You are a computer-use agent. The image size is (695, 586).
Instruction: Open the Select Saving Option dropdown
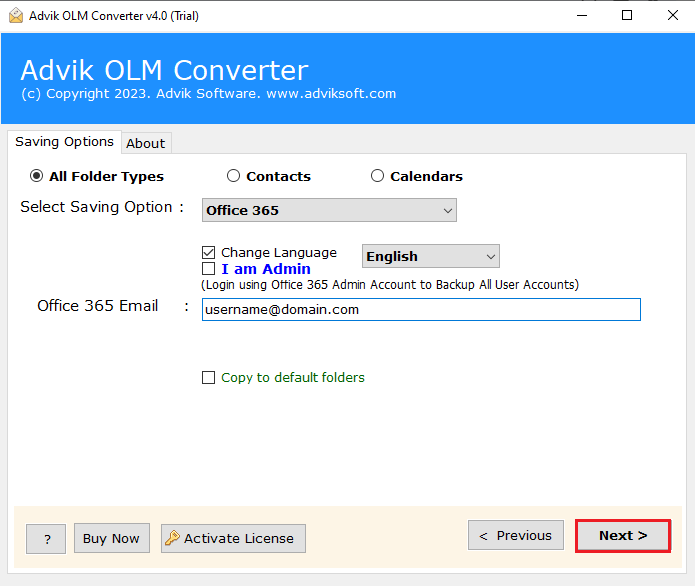329,210
